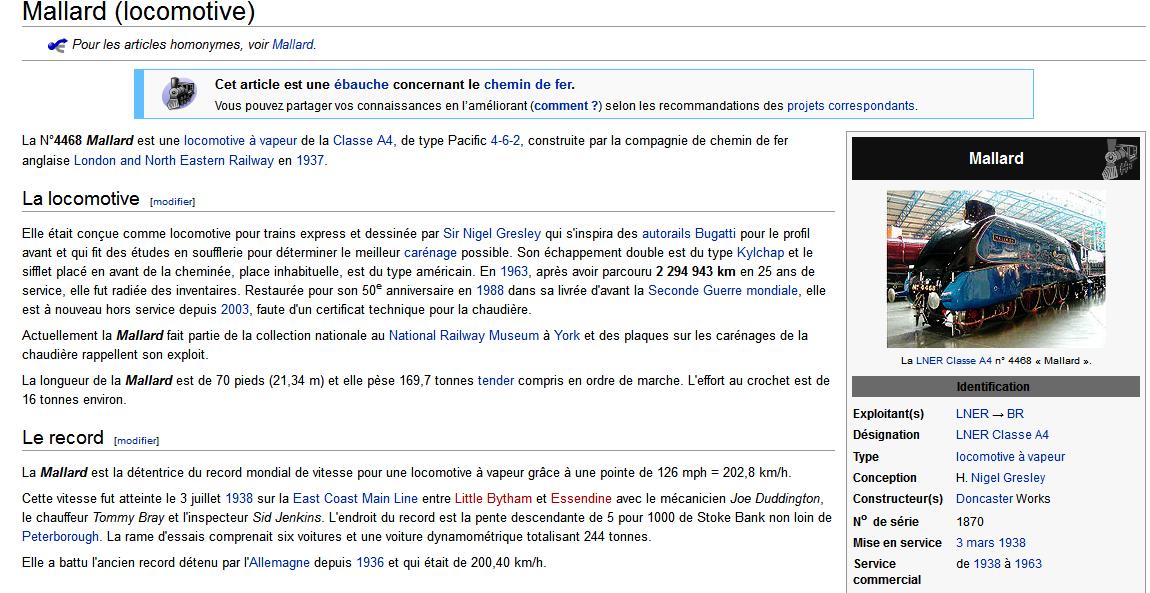Open 'Nigel Gresley' link in Conception row

pyautogui.click(x=1008, y=478)
